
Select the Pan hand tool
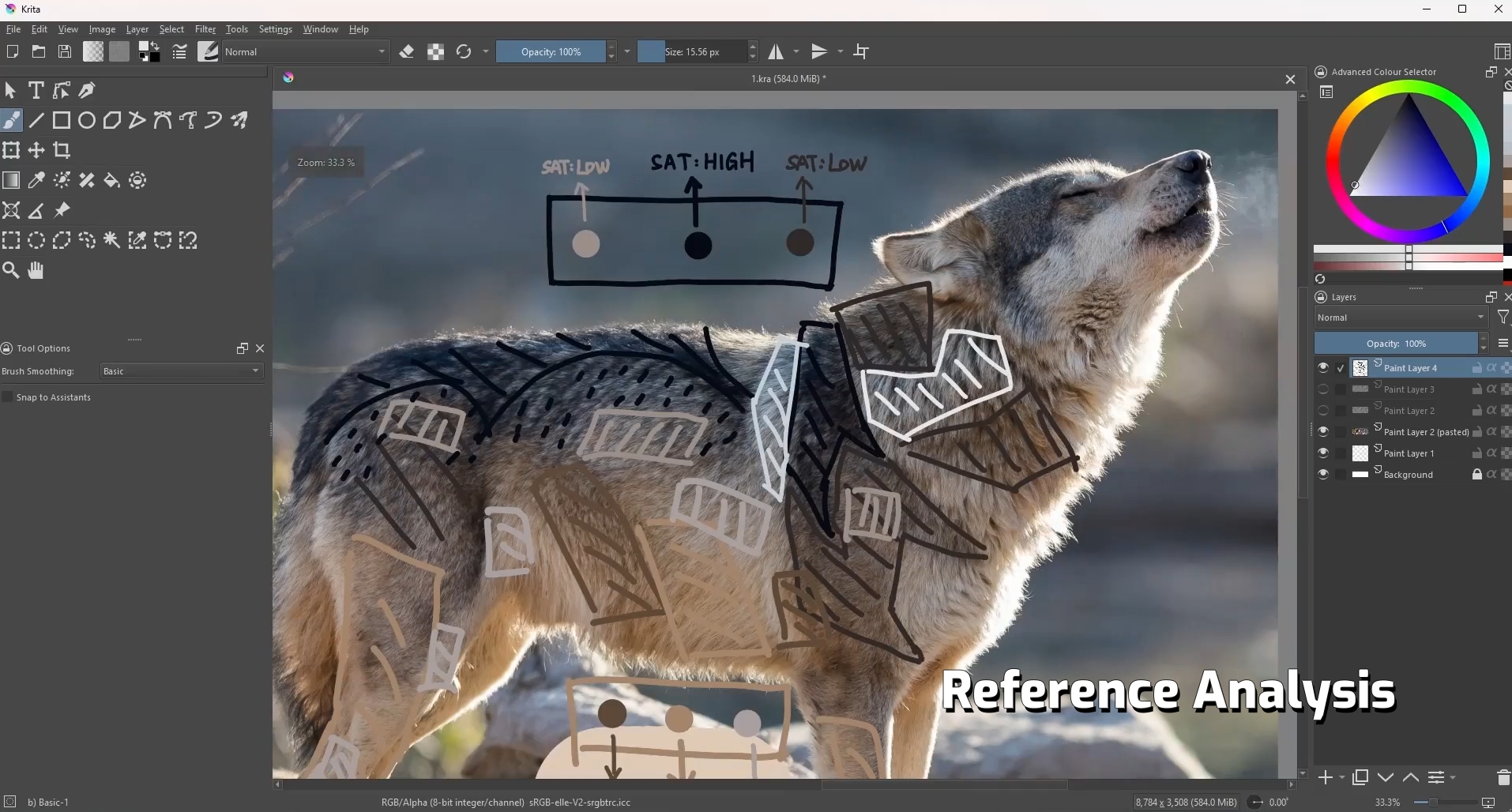pos(36,270)
